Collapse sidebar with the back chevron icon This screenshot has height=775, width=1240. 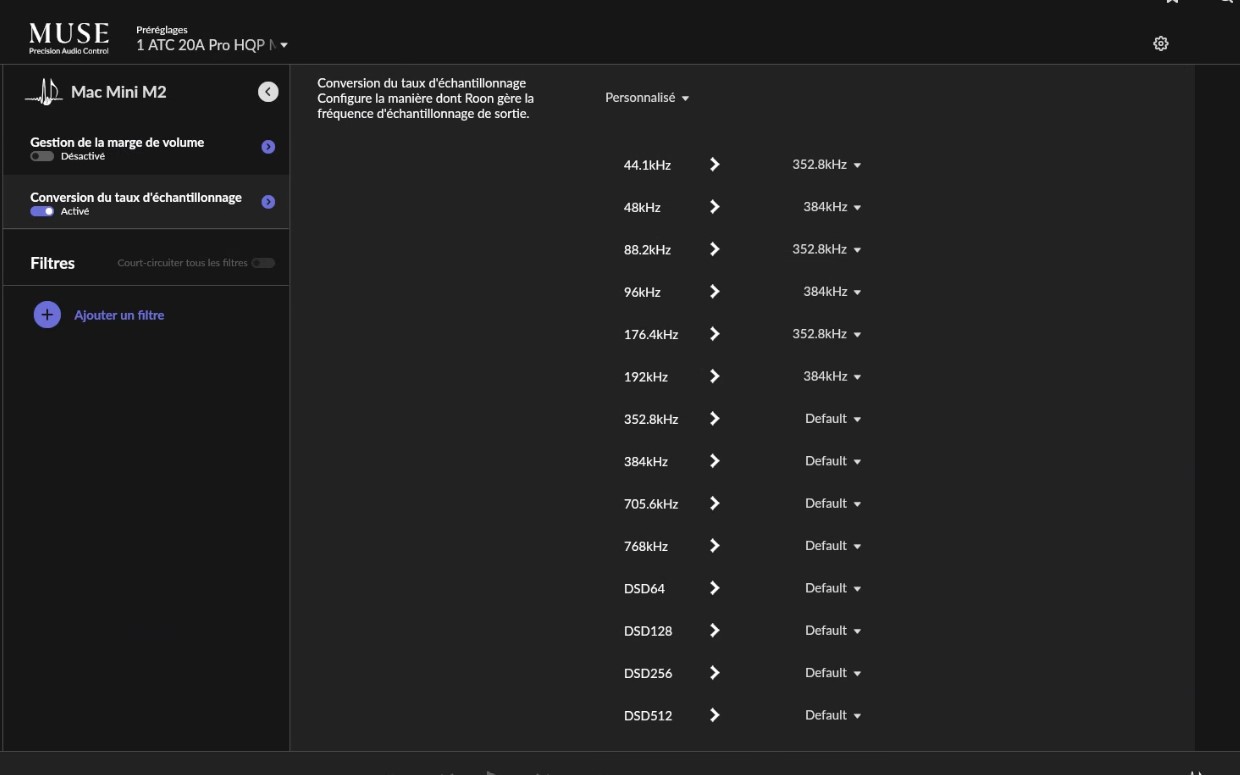point(268,92)
